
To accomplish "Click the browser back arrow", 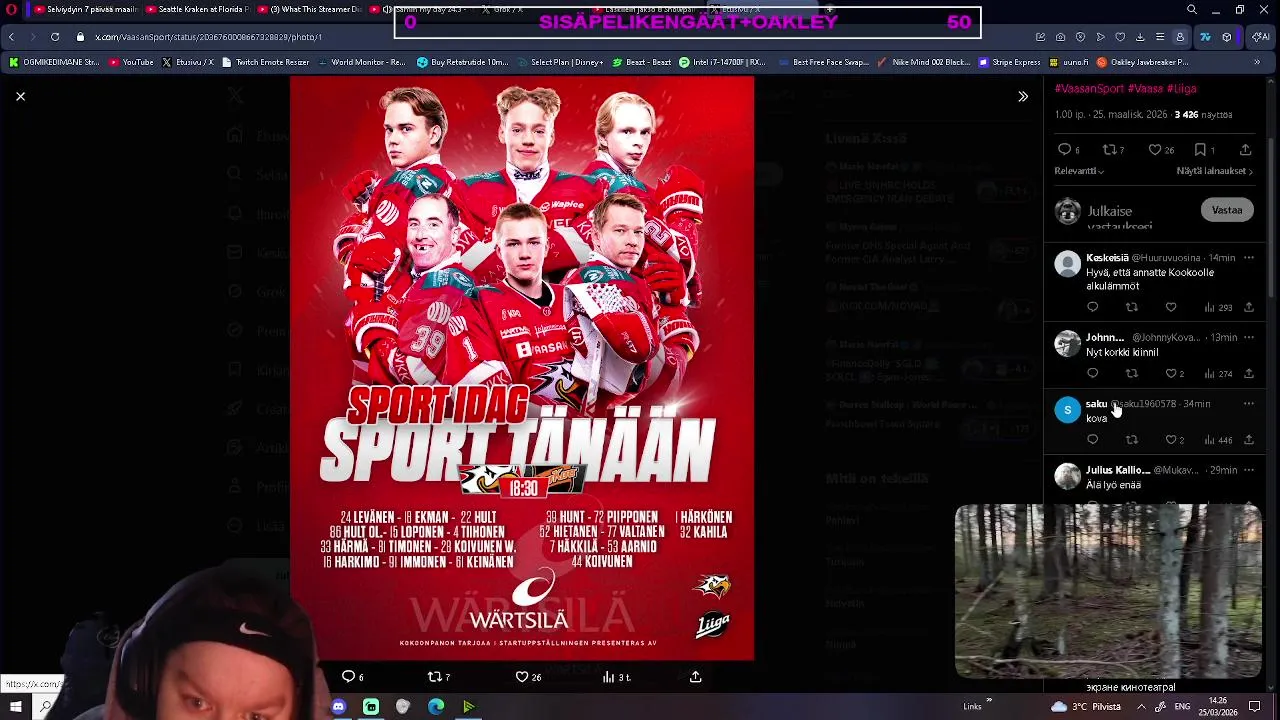I will point(11,37).
